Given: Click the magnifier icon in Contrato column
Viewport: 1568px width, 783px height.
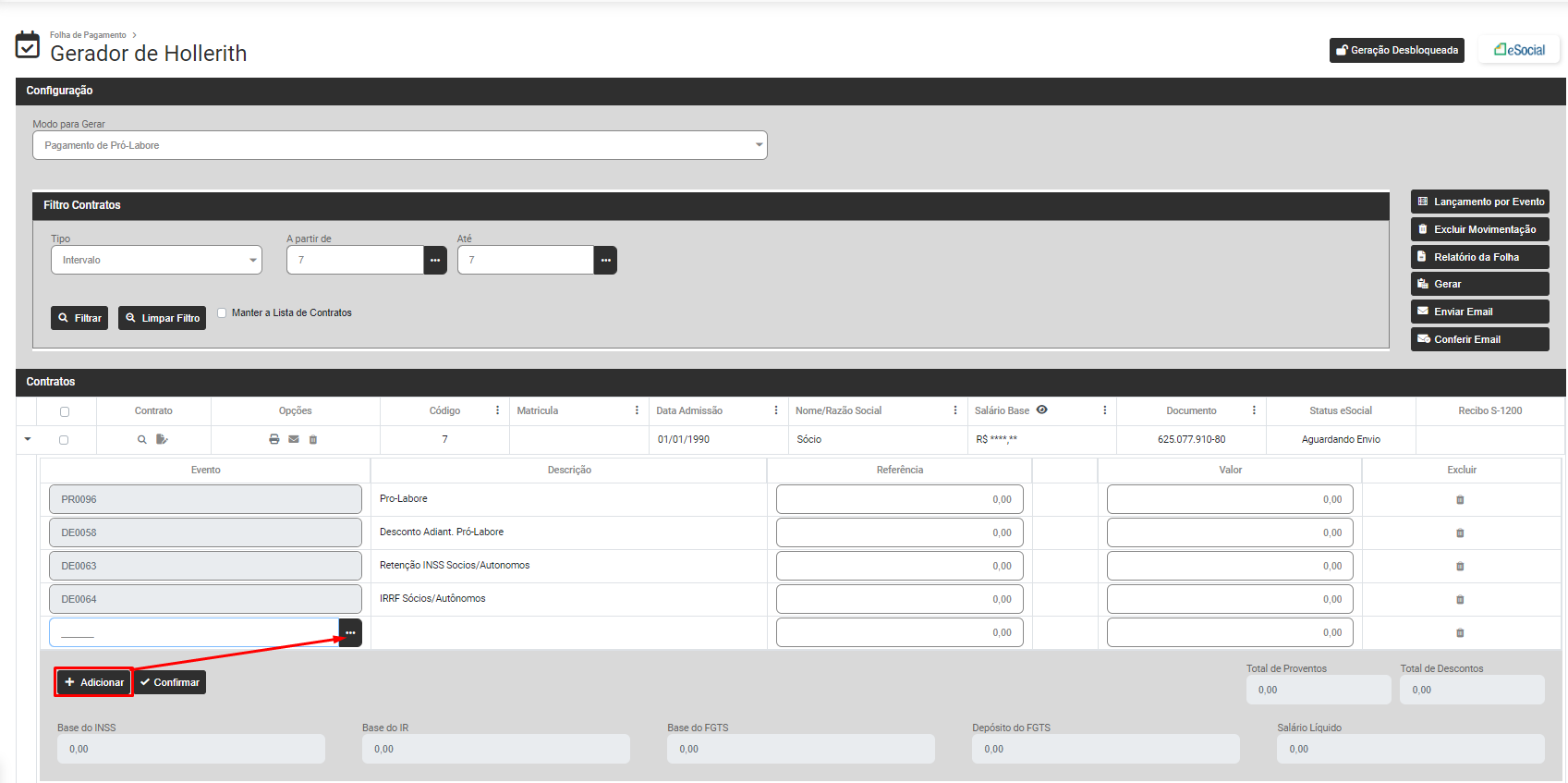Looking at the screenshot, I should tap(142, 439).
